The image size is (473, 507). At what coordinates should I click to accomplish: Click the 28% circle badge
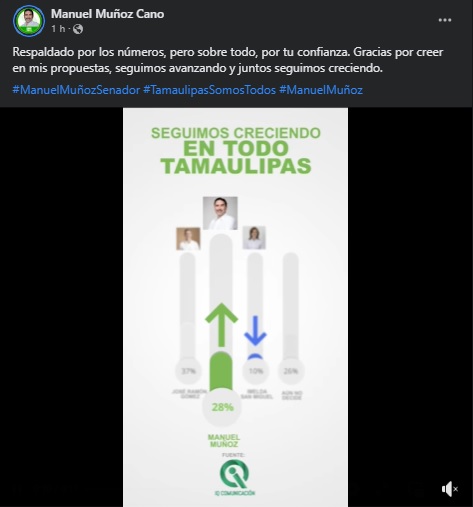coord(222,407)
